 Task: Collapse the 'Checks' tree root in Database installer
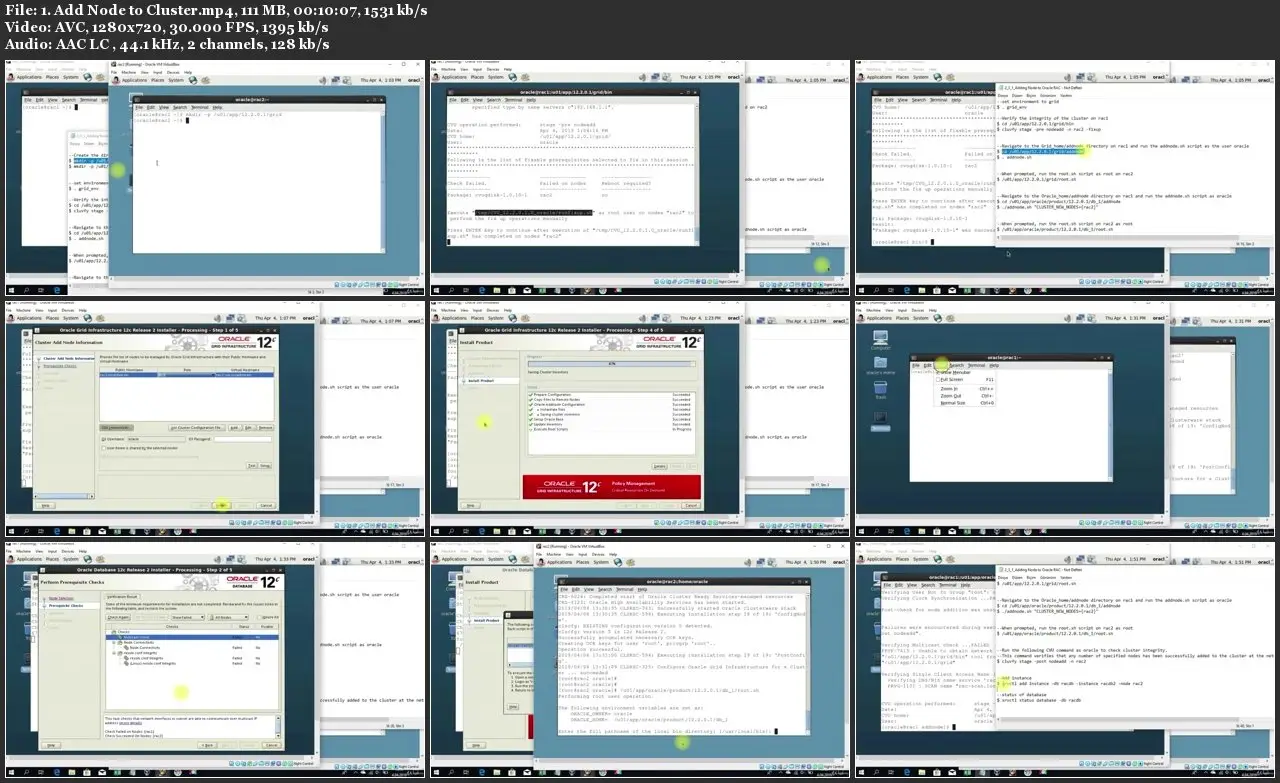pyautogui.click(x=112, y=632)
